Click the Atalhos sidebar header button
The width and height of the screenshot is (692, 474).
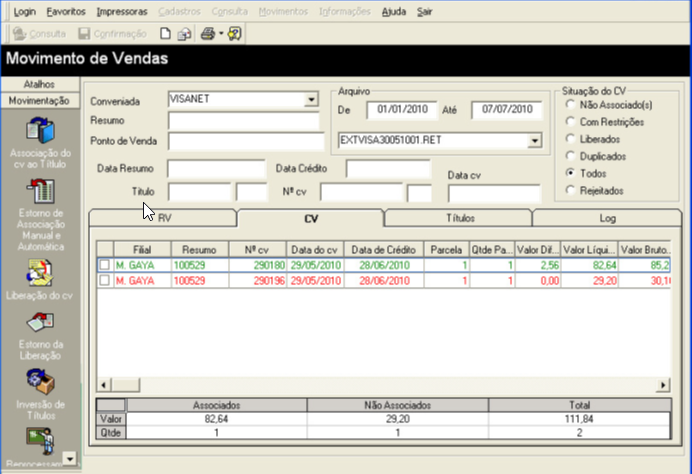40,84
